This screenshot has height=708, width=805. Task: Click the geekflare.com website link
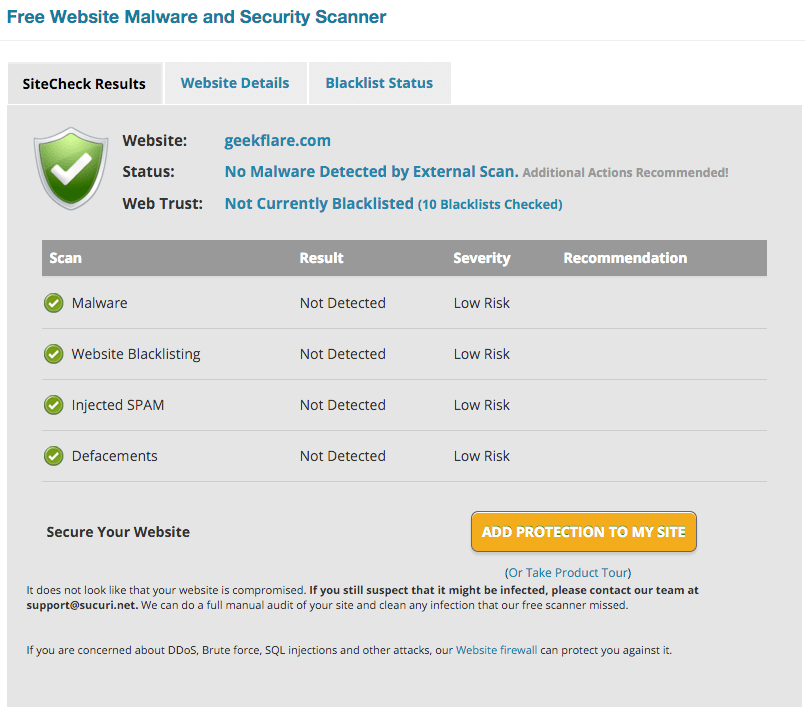[x=277, y=141]
